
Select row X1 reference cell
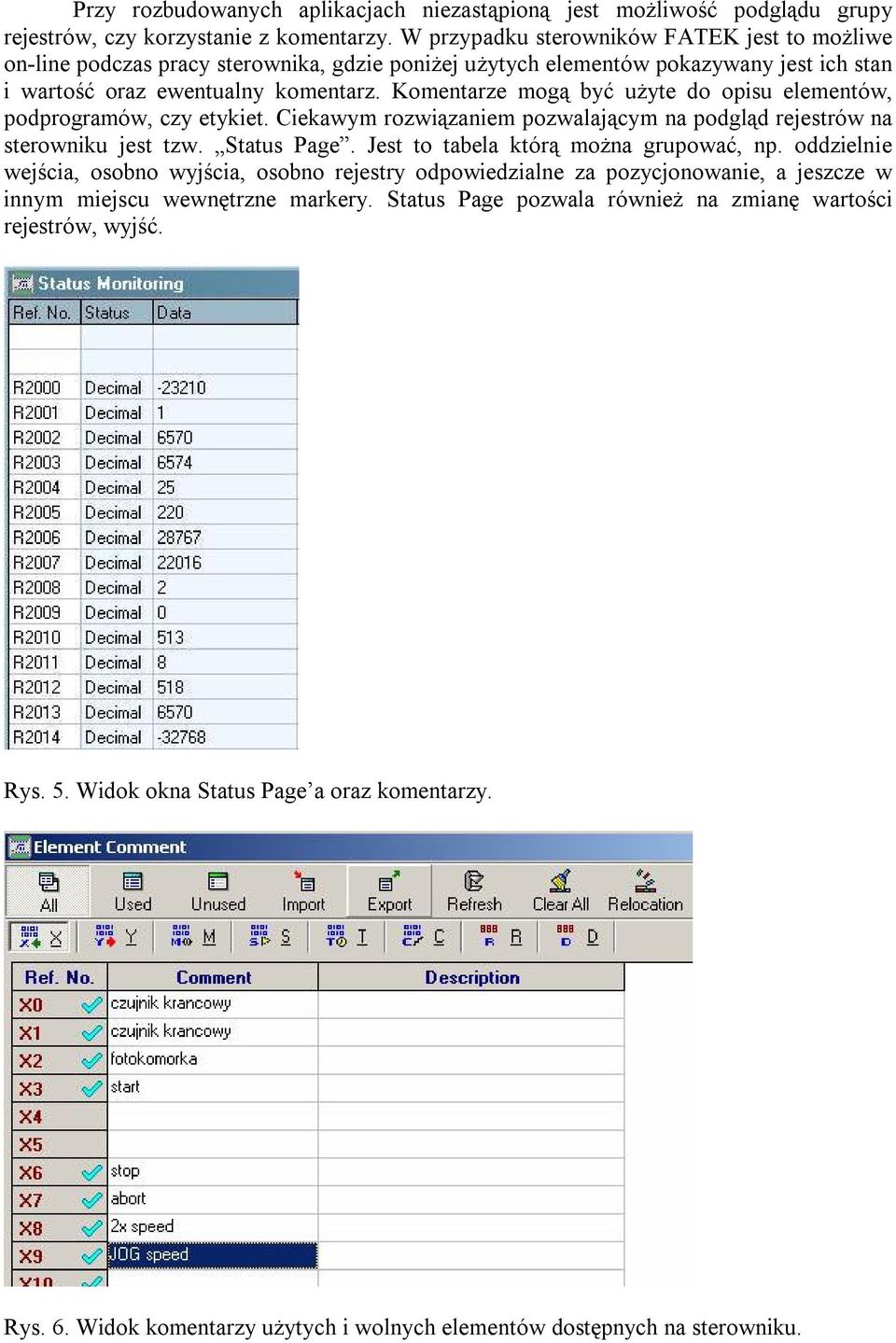tap(60, 1033)
